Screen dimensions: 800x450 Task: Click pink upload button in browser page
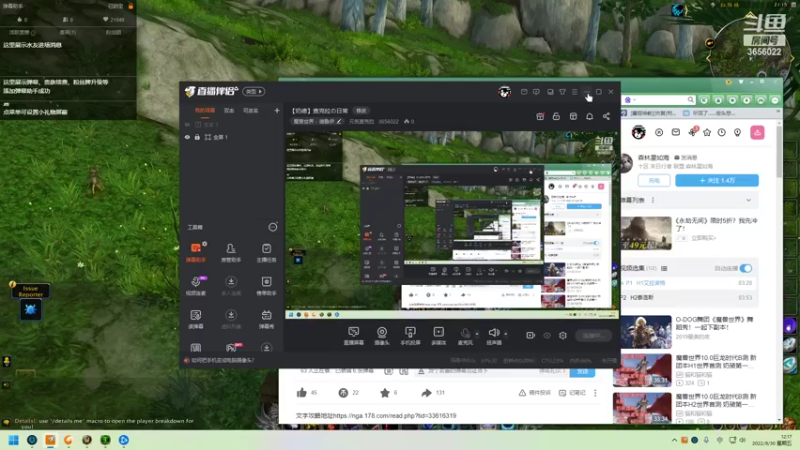click(757, 132)
